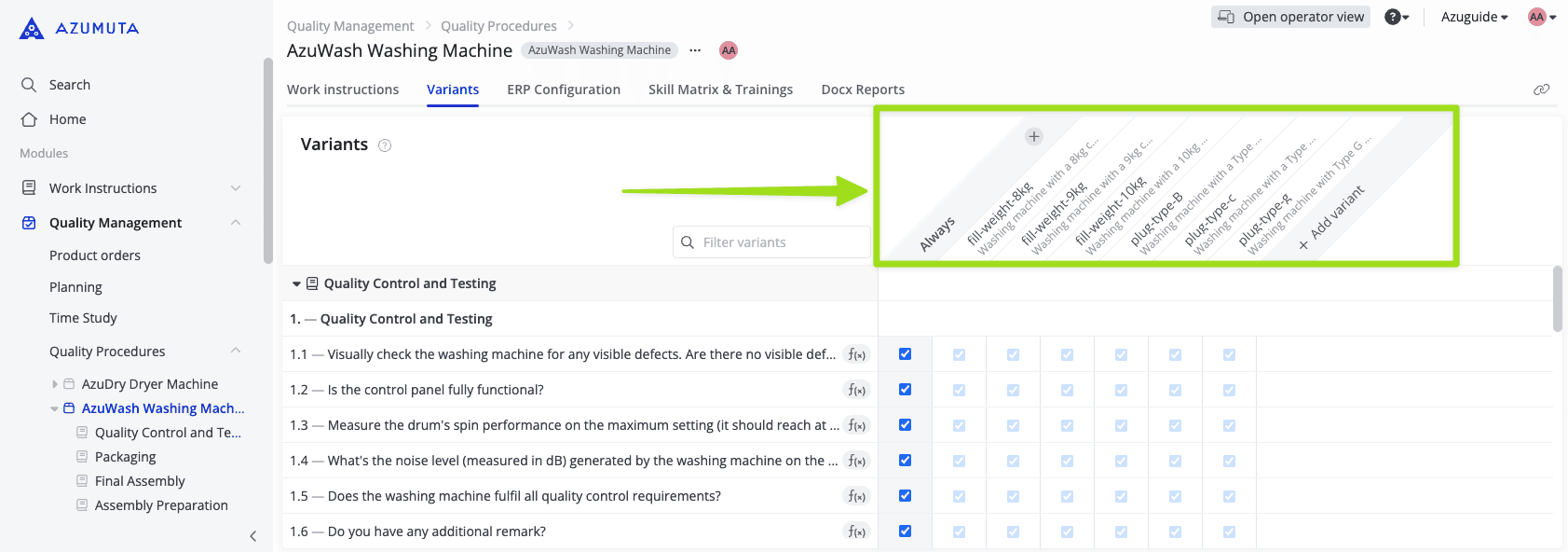Click the formula icon for step 1.2
Image resolution: width=1568 pixels, height=552 pixels.
pos(856,390)
